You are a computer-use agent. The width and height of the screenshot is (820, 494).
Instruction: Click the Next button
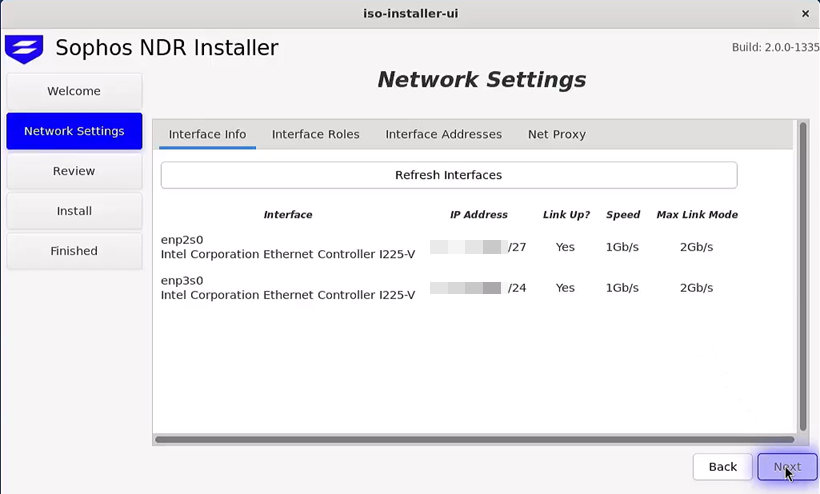[x=787, y=467]
